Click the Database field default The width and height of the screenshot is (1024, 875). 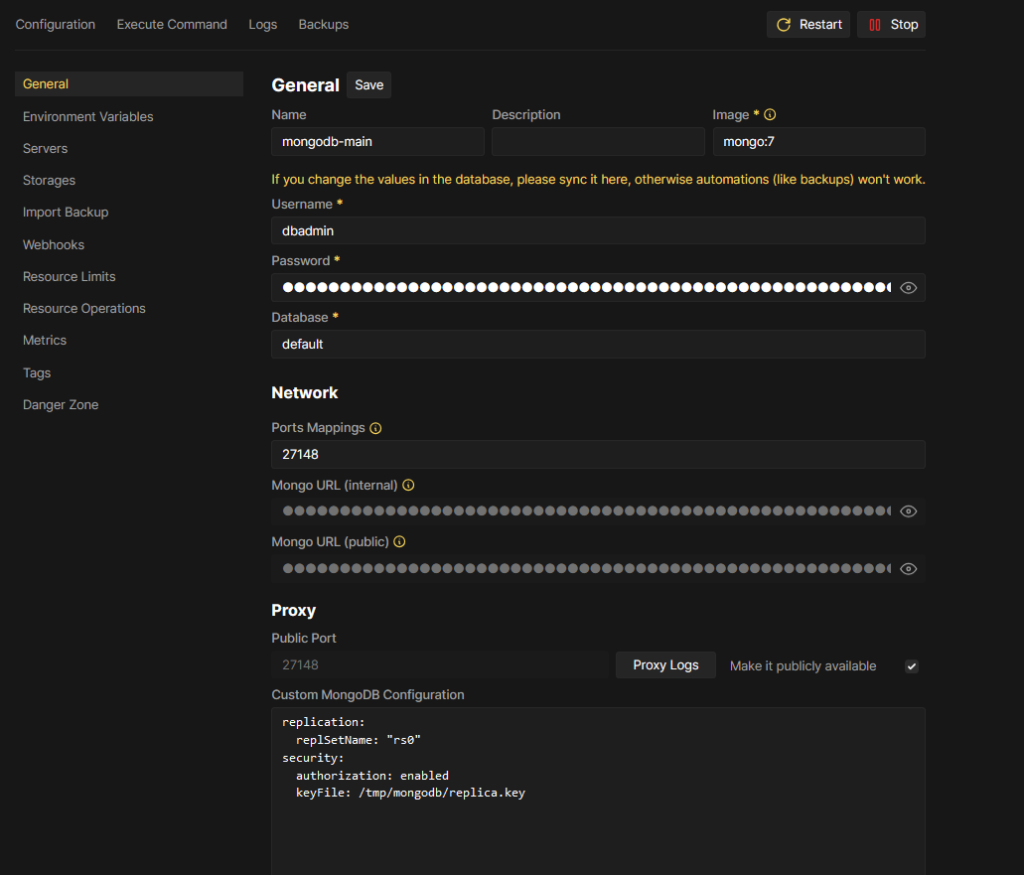click(x=598, y=344)
